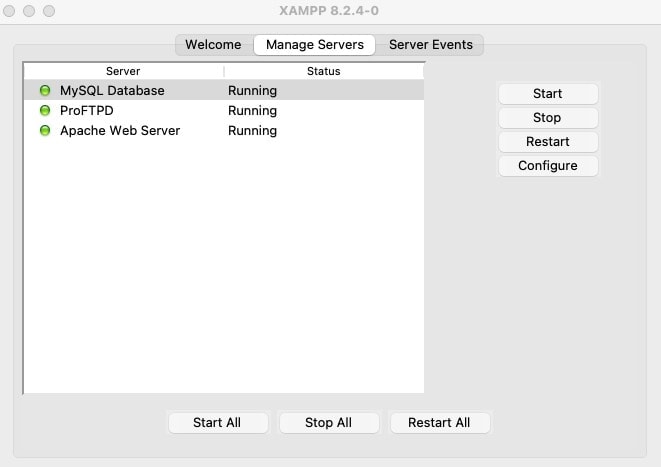The width and height of the screenshot is (661, 467).
Task: Restart the selected server
Action: [x=548, y=142]
